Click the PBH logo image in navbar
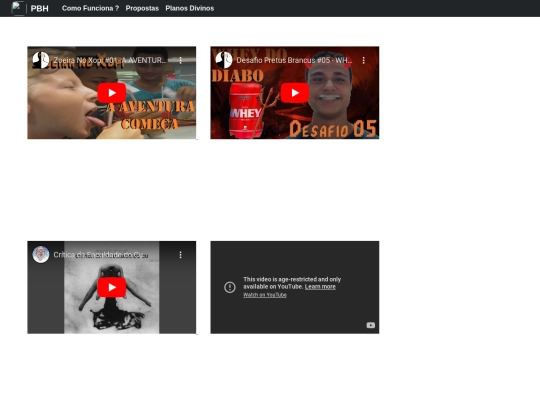The height and width of the screenshot is (405, 540). (18, 8)
